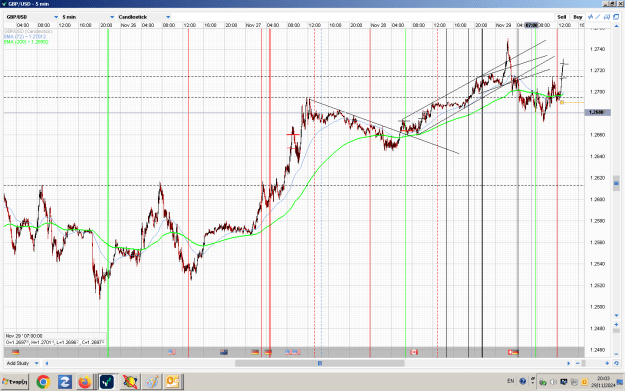This screenshot has width=625, height=391.
Task: Click the Canada flag event marker
Action: (414, 352)
